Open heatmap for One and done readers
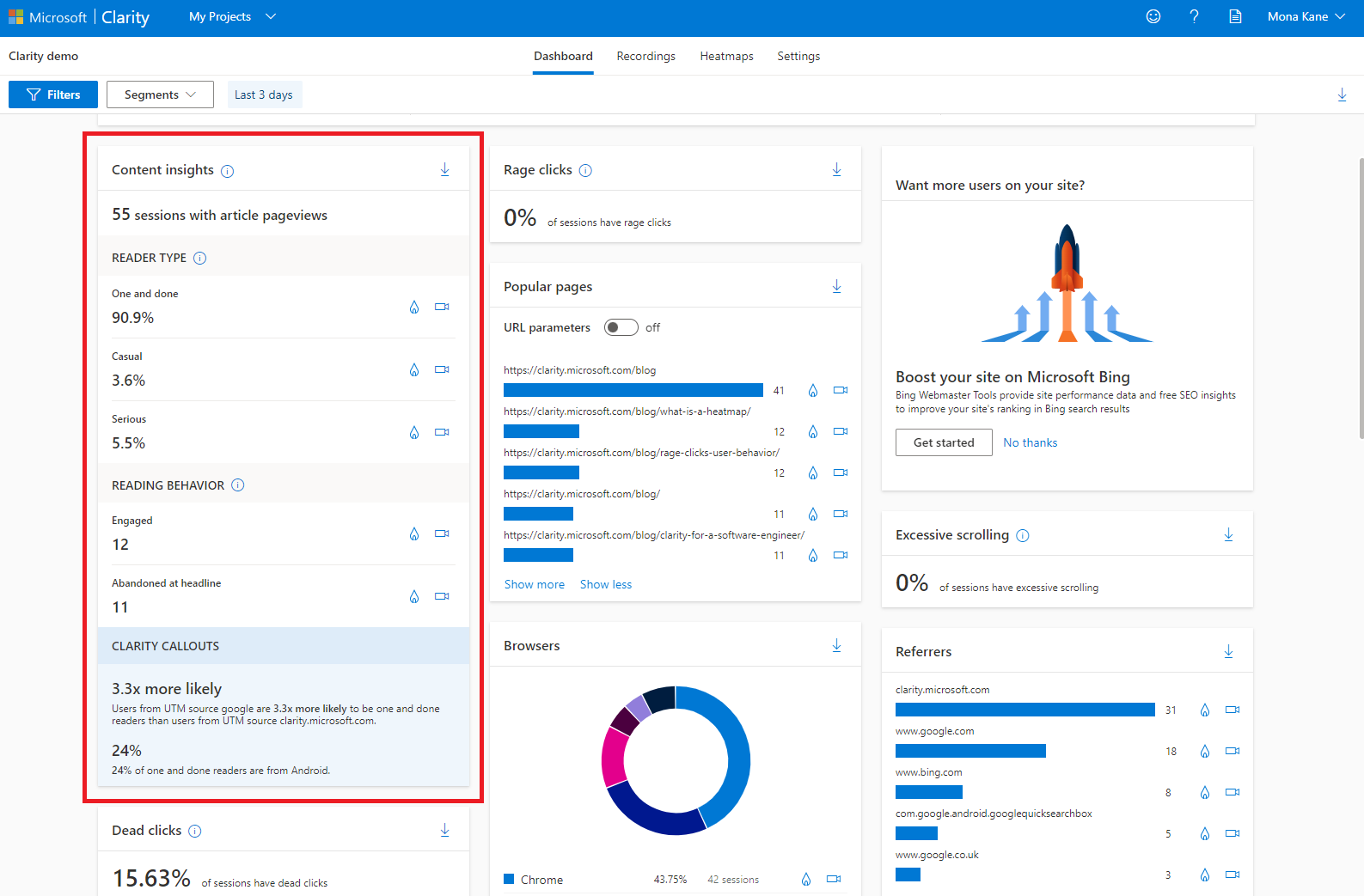The height and width of the screenshot is (896, 1364). (x=414, y=308)
